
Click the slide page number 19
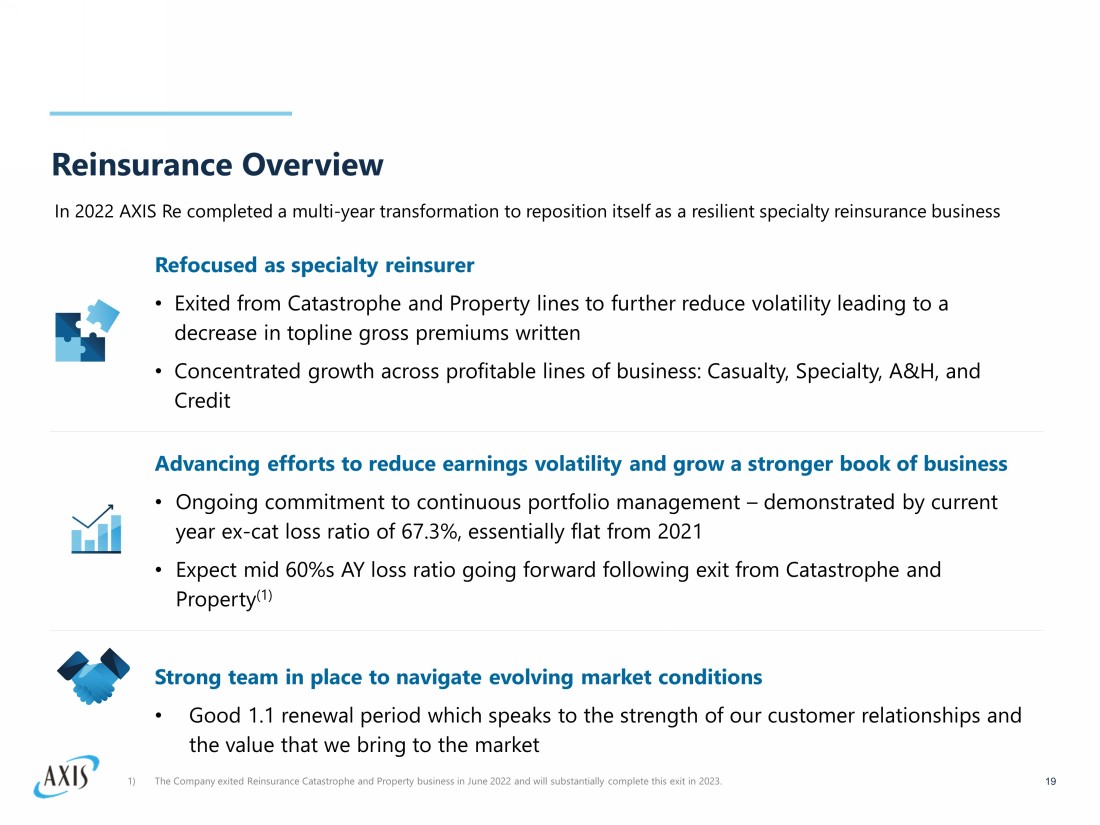1050,781
